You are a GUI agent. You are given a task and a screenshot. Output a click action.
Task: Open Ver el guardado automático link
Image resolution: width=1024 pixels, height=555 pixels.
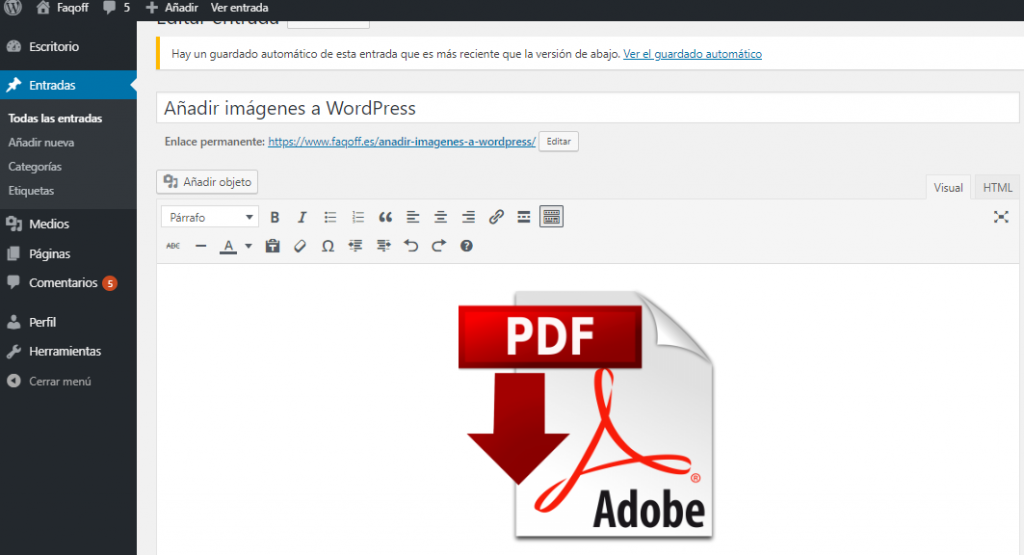[692, 54]
